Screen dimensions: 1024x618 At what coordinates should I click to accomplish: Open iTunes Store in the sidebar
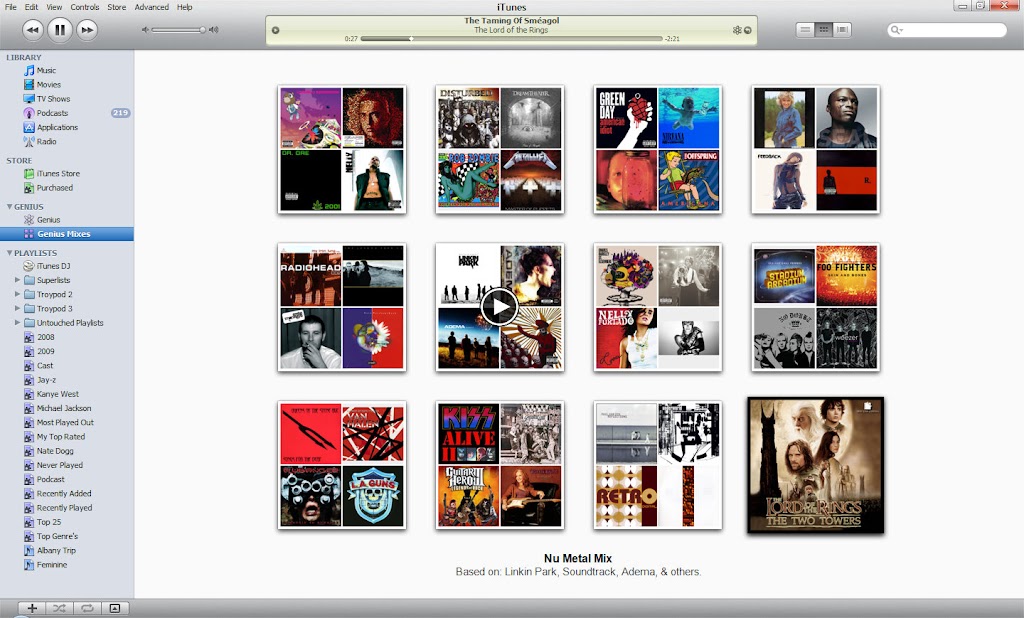[58, 174]
